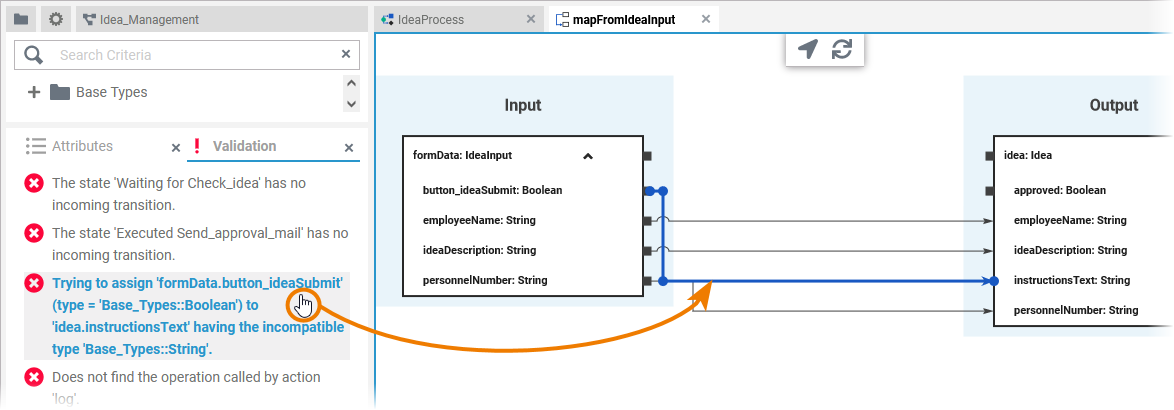The image size is (1174, 410).
Task: Collapse the formData: IdeaInput node
Action: pos(588,156)
